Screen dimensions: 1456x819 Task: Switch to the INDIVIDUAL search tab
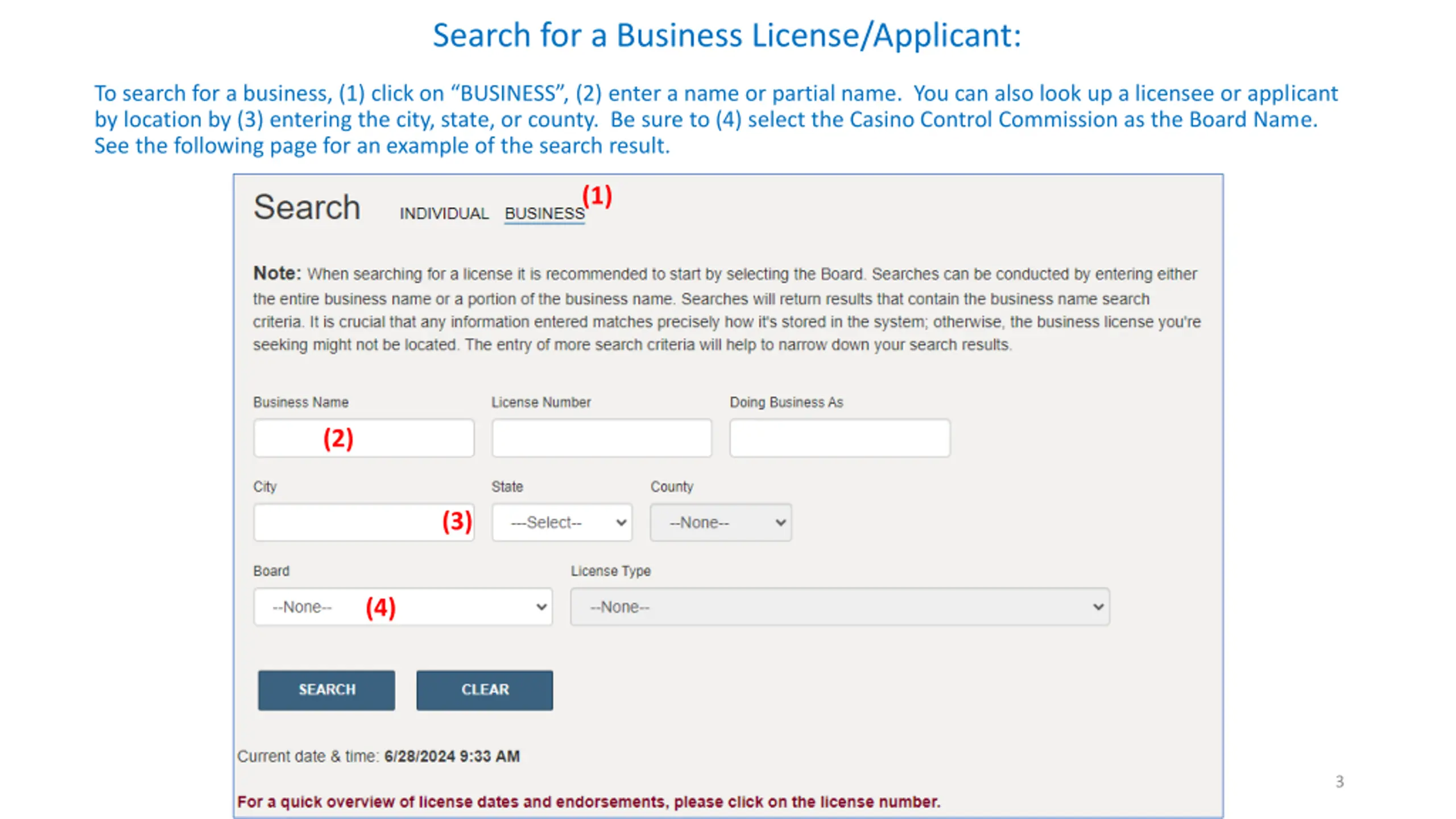pyautogui.click(x=444, y=213)
